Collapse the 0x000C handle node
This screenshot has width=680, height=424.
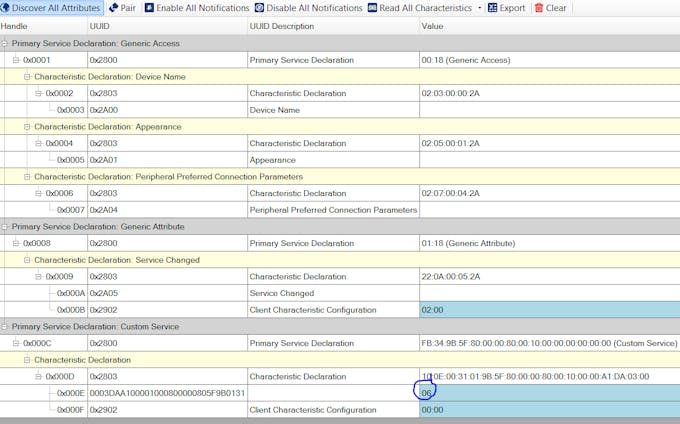pos(16,343)
